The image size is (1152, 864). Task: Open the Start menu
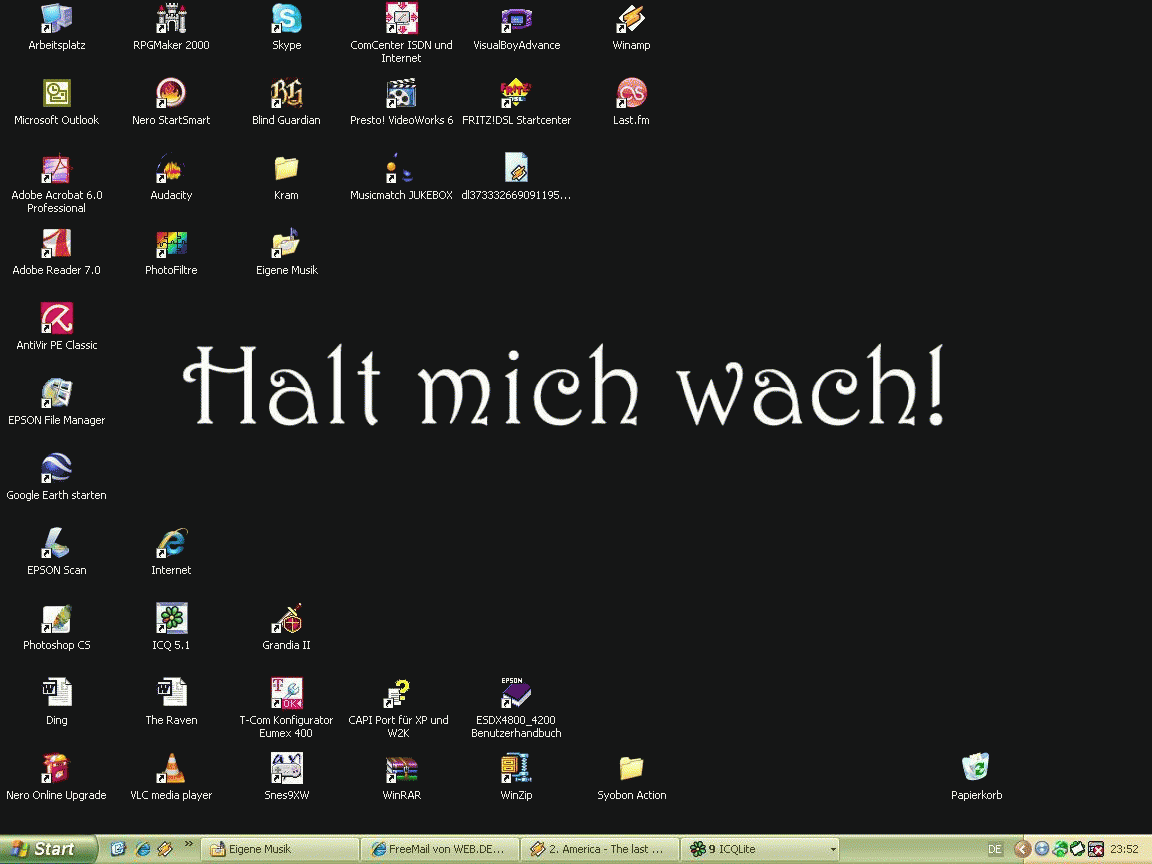(48, 849)
